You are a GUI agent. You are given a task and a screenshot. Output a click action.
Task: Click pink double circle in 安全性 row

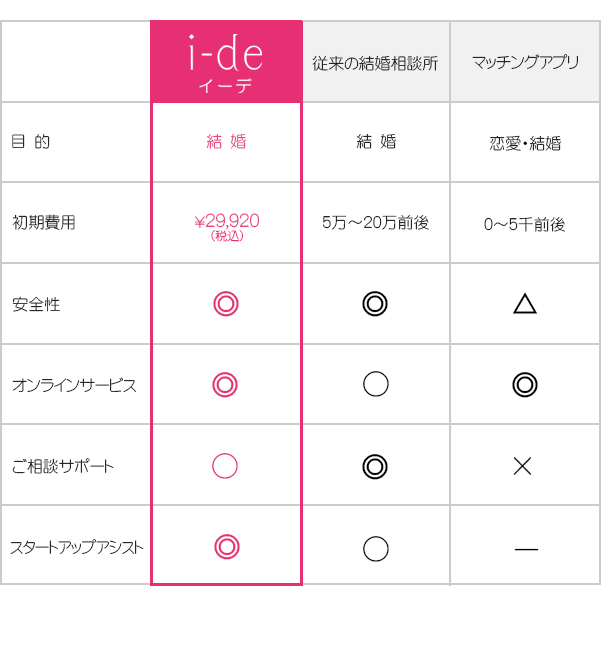tap(226, 304)
